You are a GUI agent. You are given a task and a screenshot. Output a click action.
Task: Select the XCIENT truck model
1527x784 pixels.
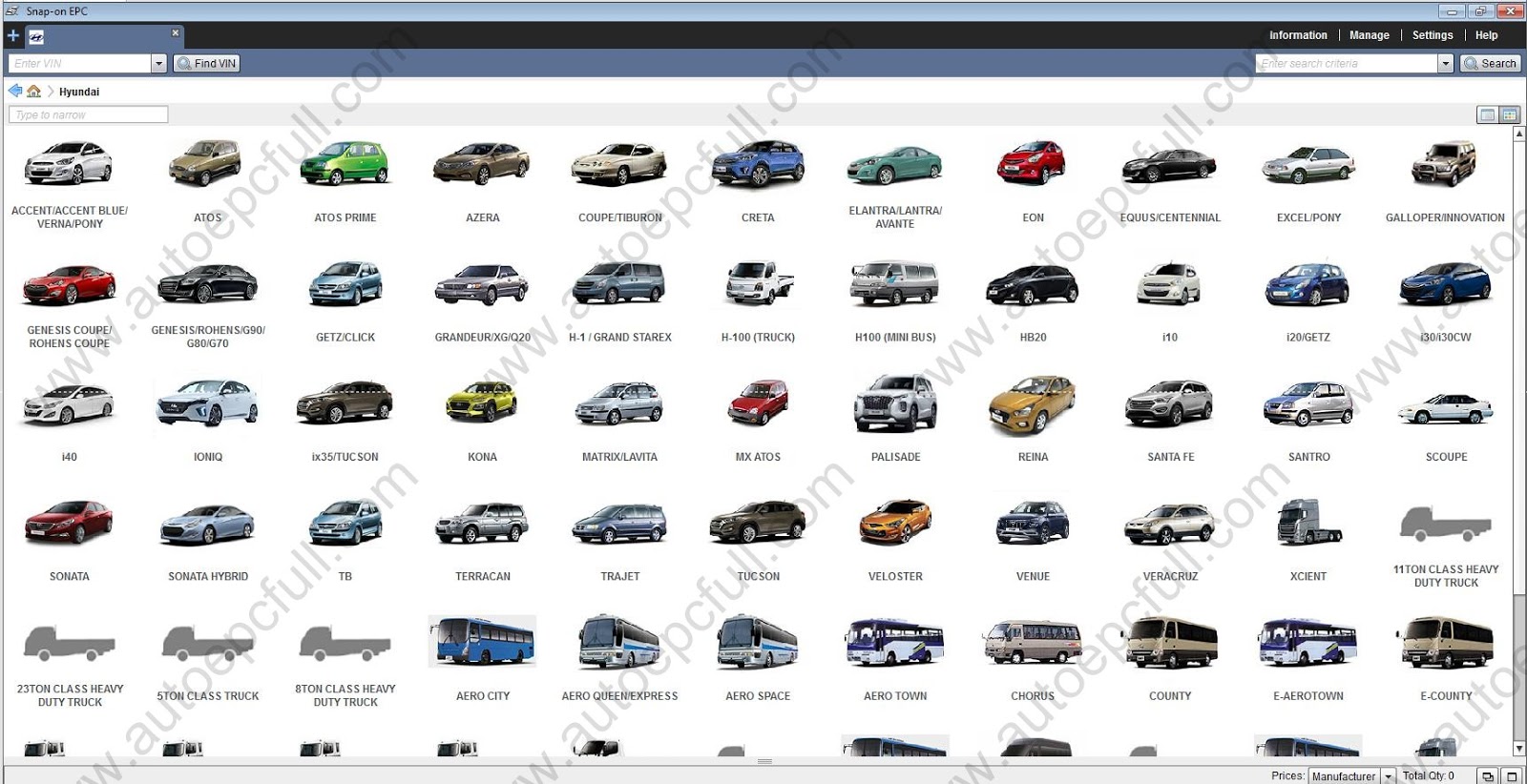[x=1308, y=539]
